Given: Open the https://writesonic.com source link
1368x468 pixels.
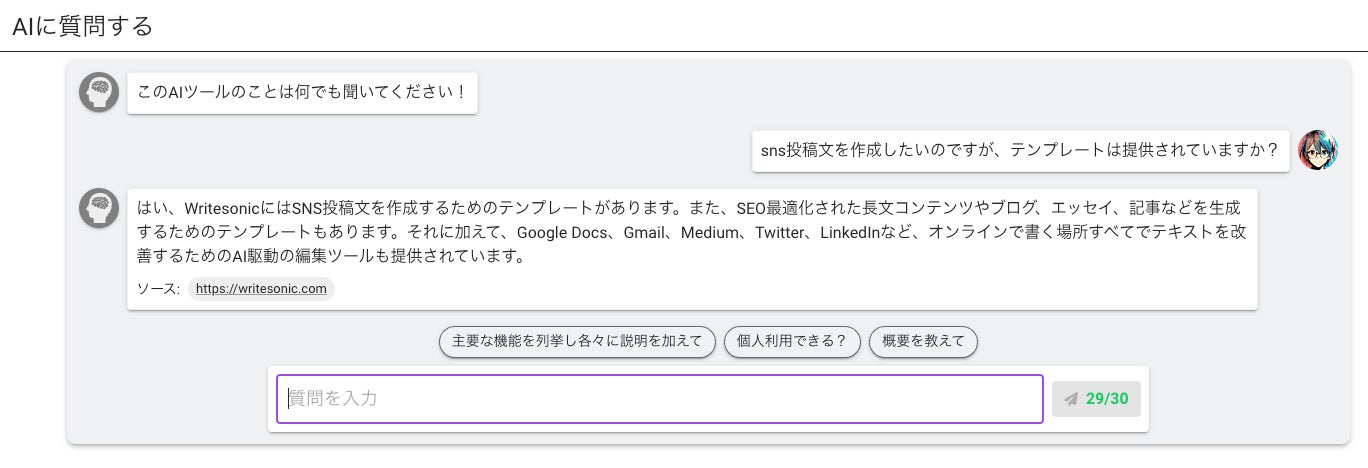Looking at the screenshot, I should tap(261, 289).
